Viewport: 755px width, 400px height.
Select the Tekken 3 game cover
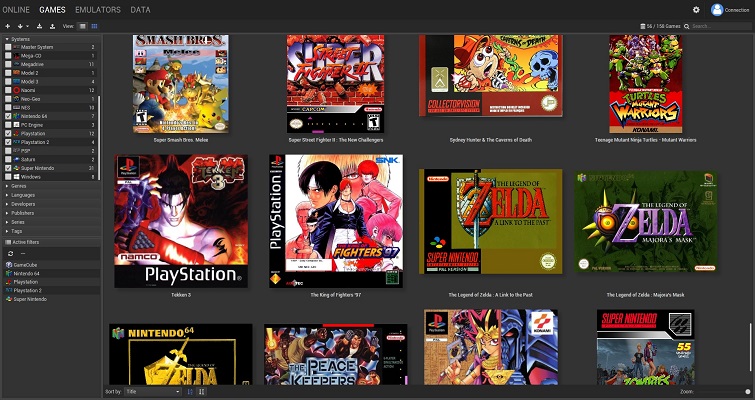click(x=181, y=221)
